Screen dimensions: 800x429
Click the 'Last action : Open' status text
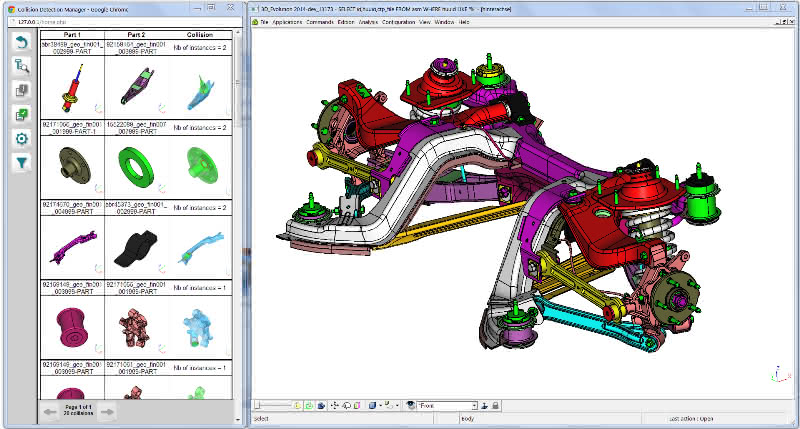coord(691,419)
